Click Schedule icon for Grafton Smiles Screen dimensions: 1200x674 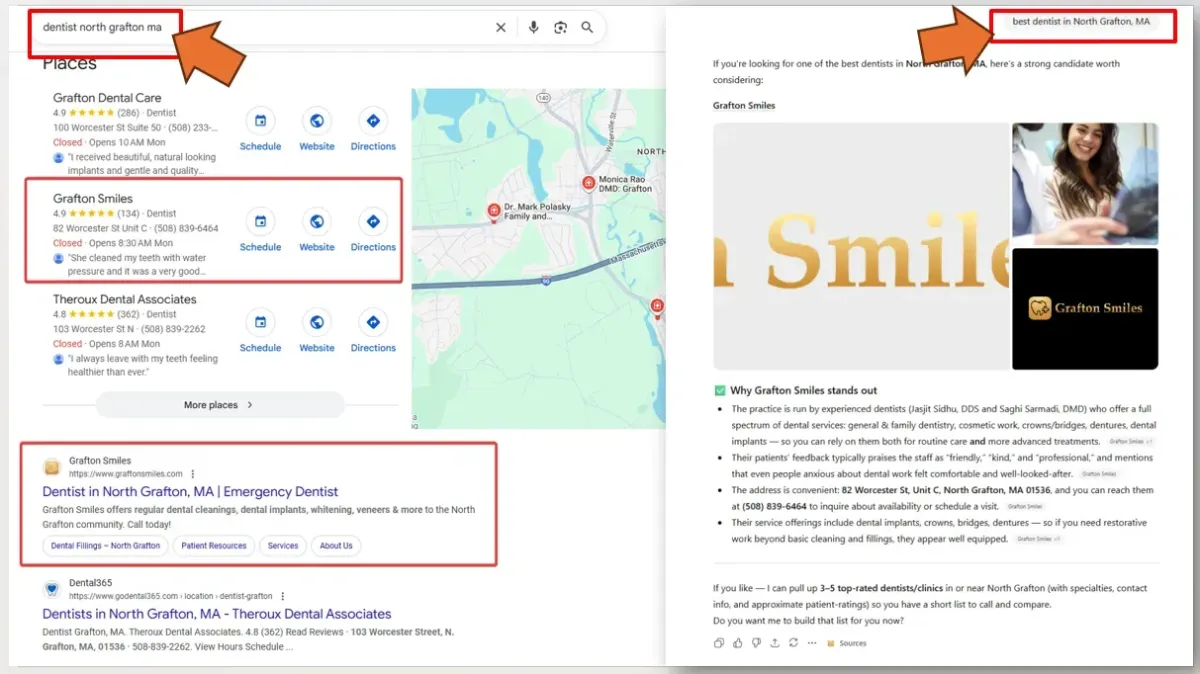tap(260, 222)
